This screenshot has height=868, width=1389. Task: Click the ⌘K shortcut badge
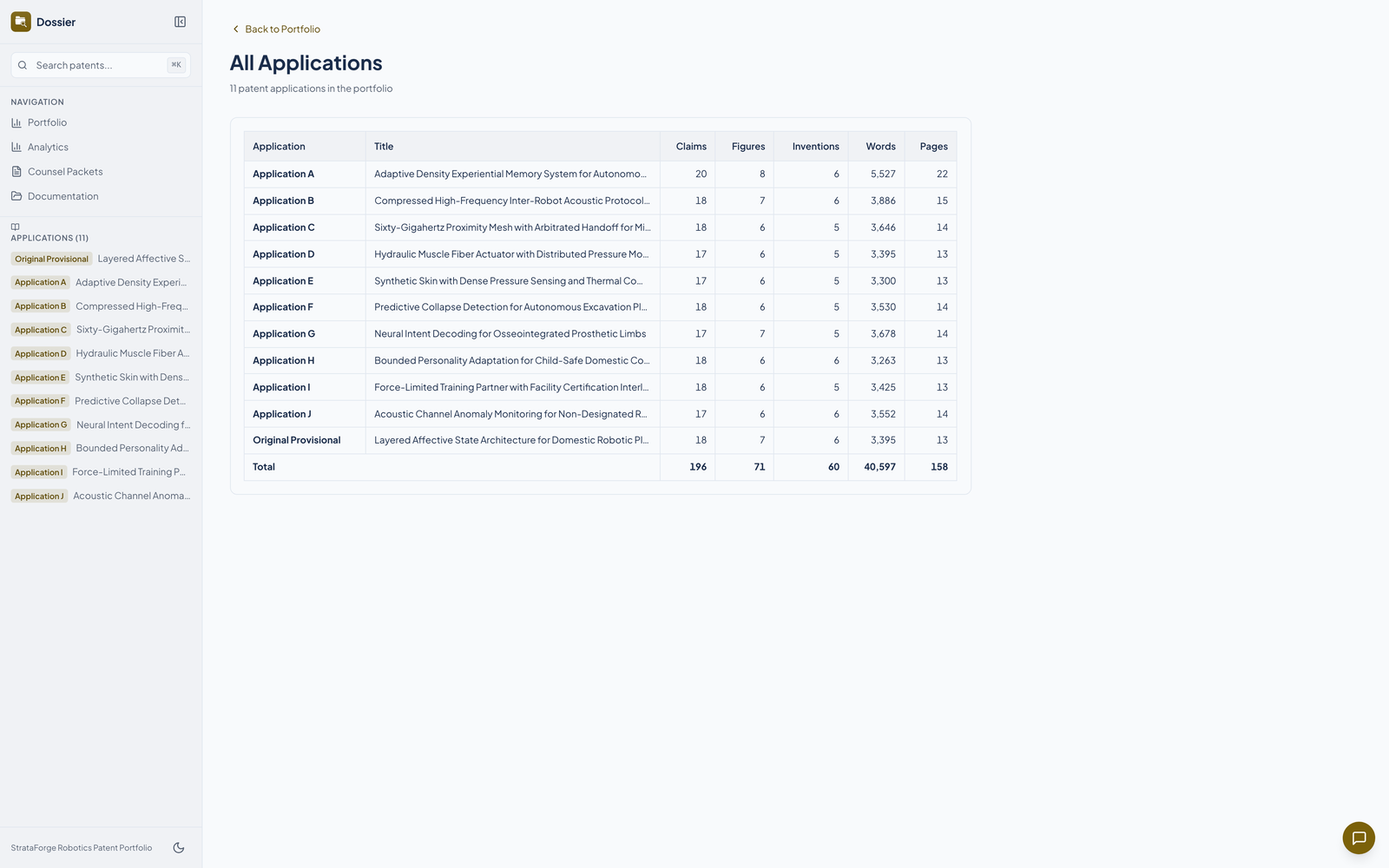(x=176, y=65)
